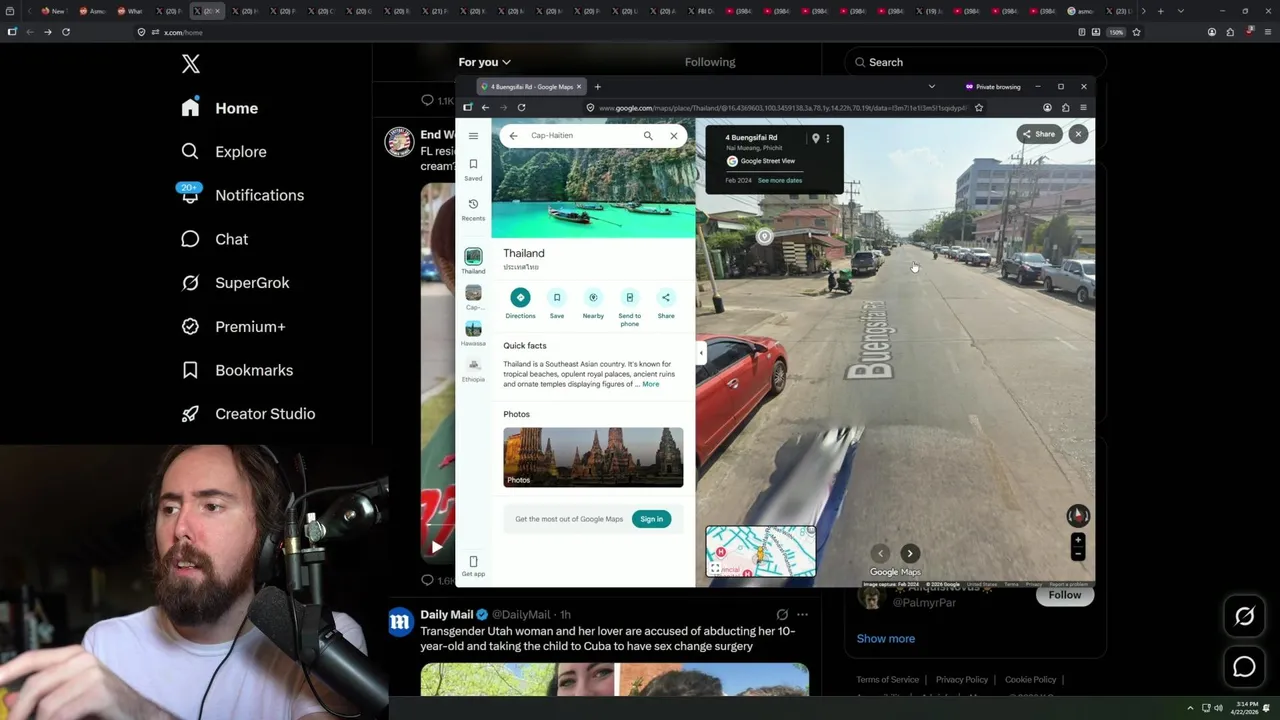The image size is (1280, 720).
Task: Click Grok icon on Daily Mail post
Action: (782, 615)
